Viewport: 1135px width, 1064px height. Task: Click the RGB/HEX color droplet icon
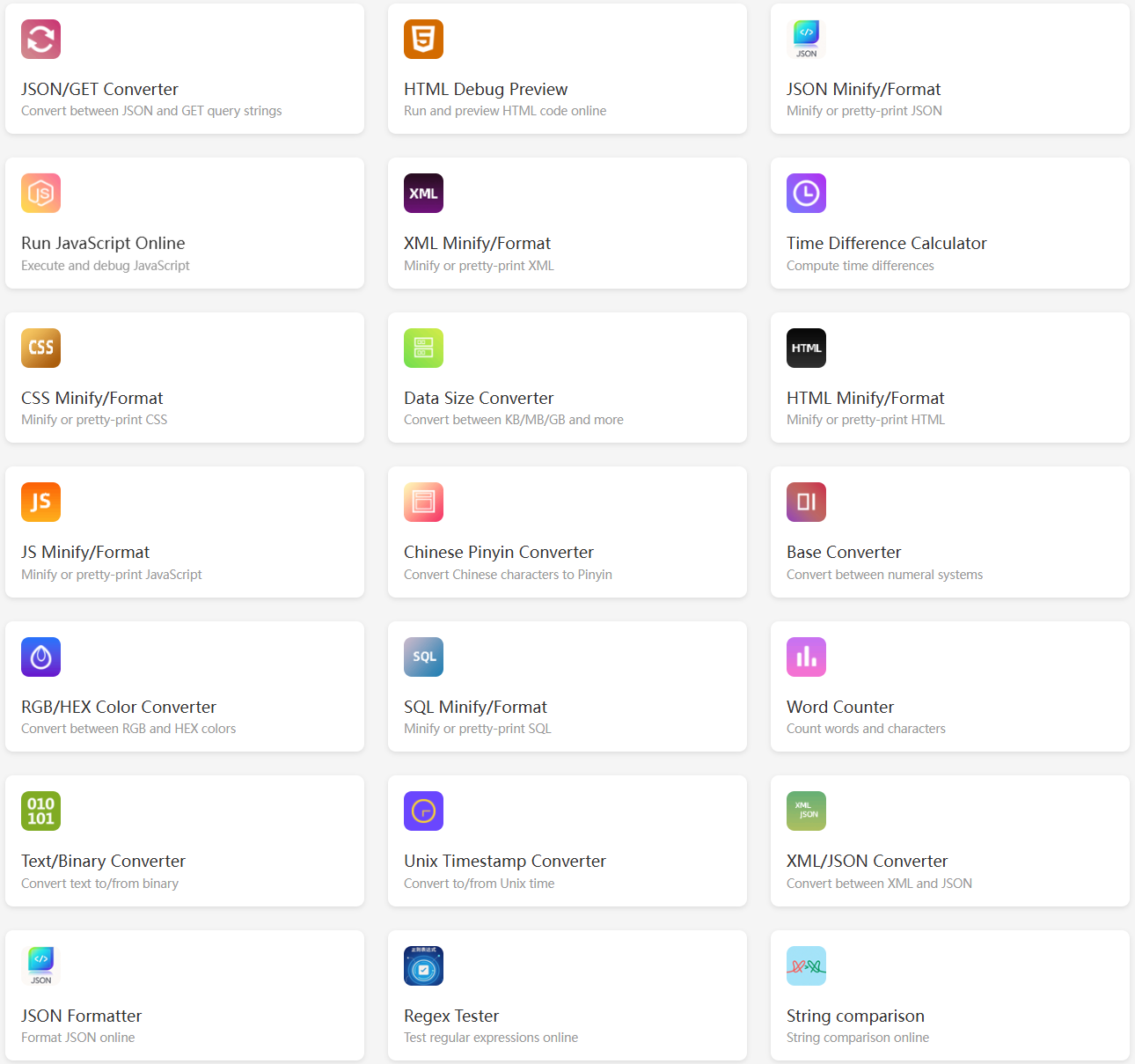pos(40,657)
